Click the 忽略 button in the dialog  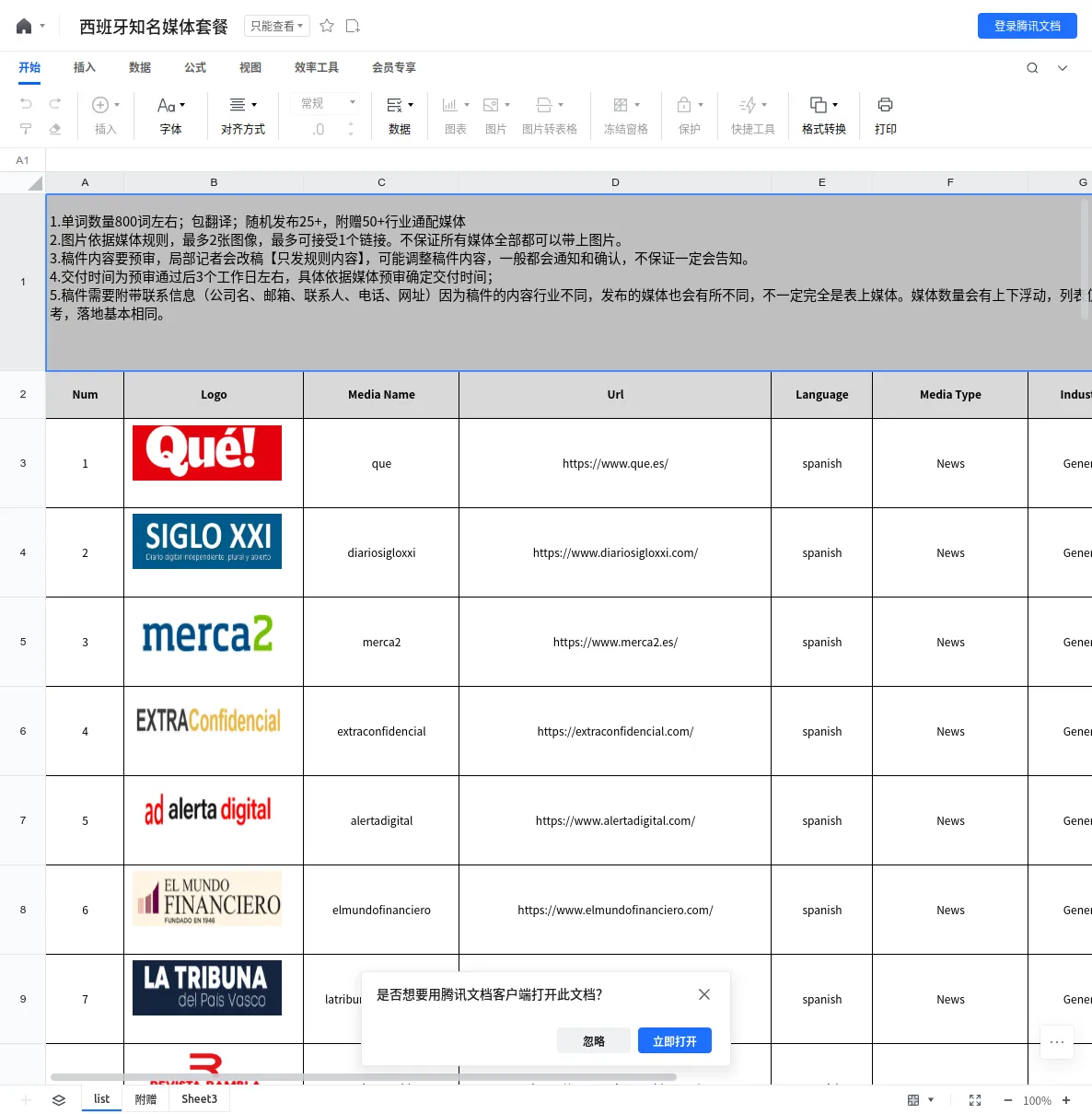(x=594, y=1041)
